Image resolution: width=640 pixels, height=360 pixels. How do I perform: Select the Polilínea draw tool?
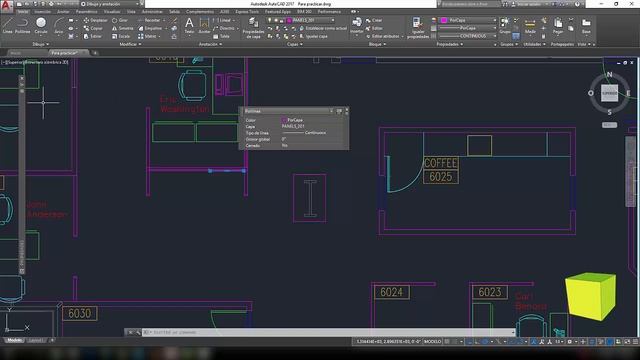[22, 25]
